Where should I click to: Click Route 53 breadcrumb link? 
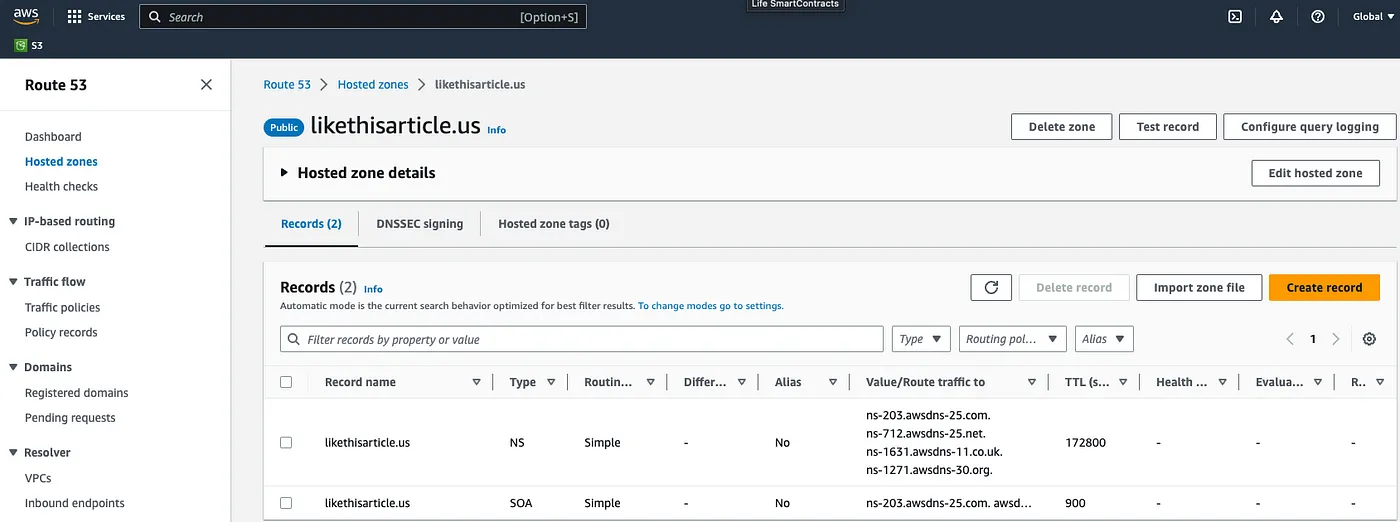tap(287, 85)
